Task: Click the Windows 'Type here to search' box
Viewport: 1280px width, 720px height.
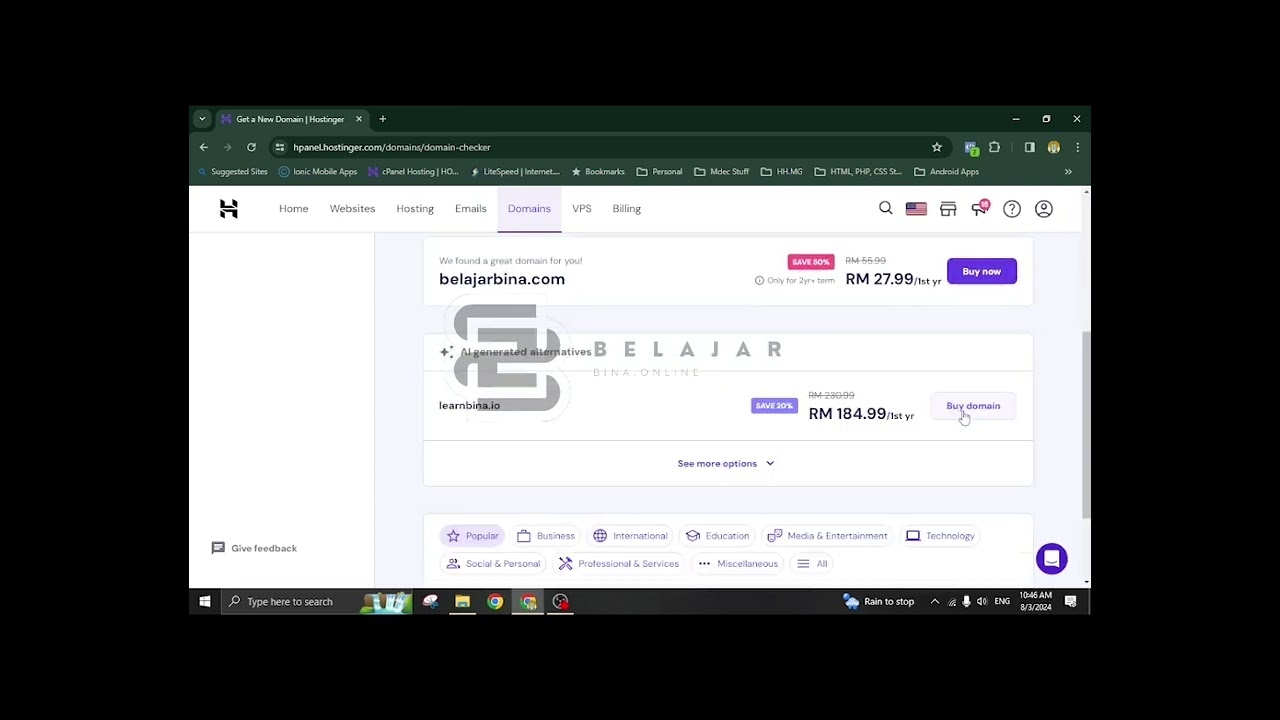Action: click(x=316, y=601)
